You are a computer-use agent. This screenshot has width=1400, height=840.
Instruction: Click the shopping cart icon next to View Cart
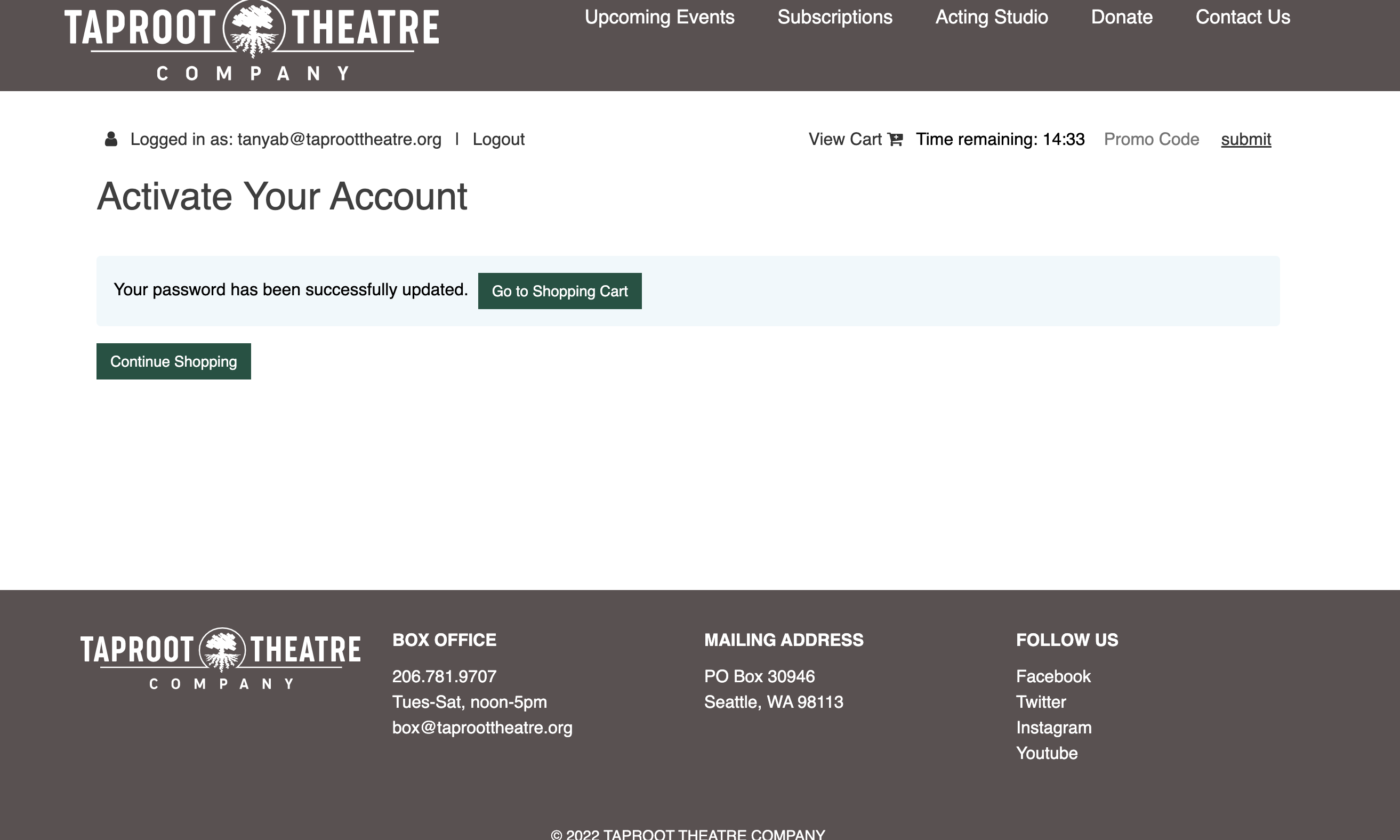click(x=895, y=139)
